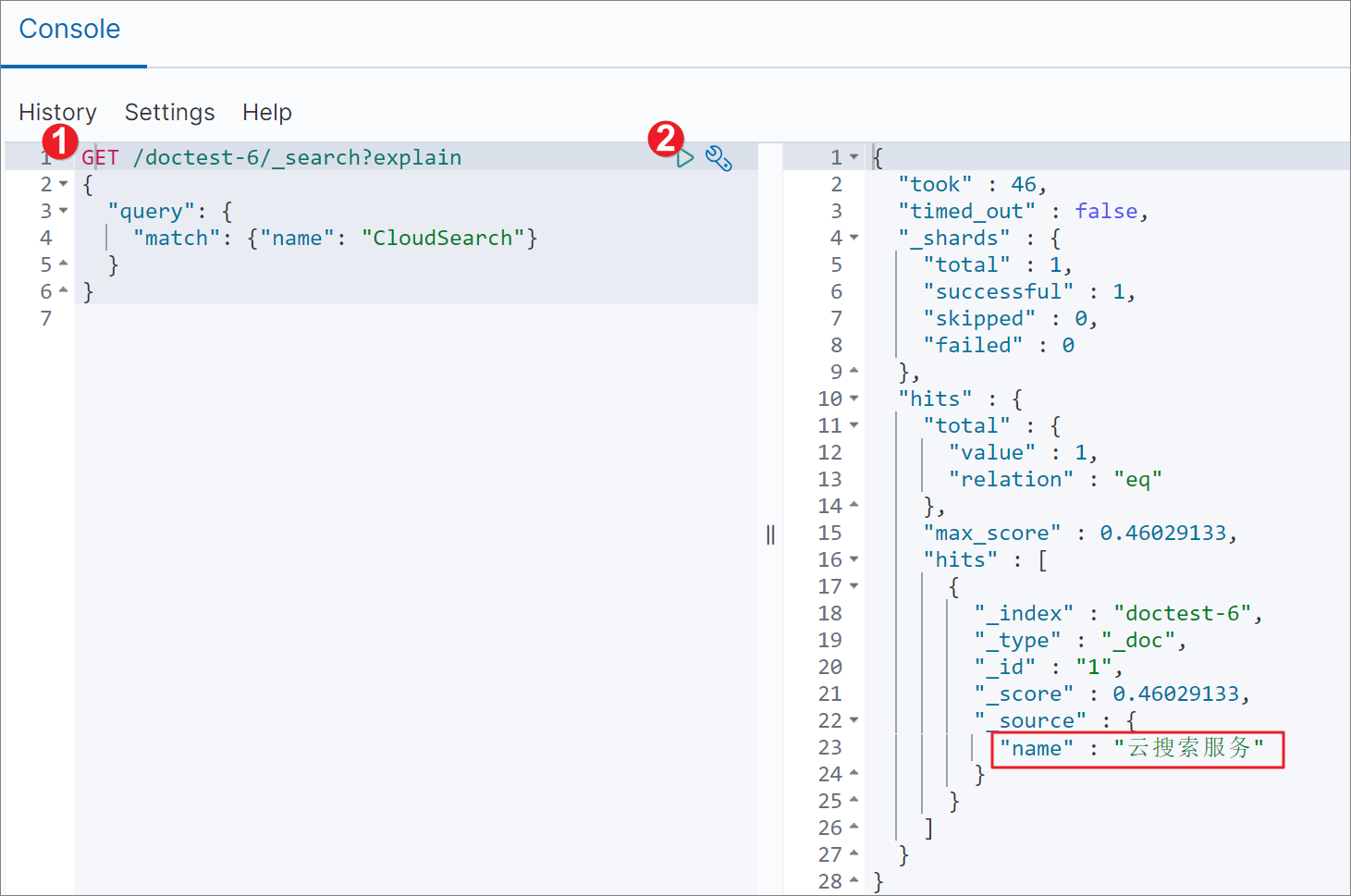Open the Settings menu
Viewport: 1351px width, 896px height.
tap(170, 112)
